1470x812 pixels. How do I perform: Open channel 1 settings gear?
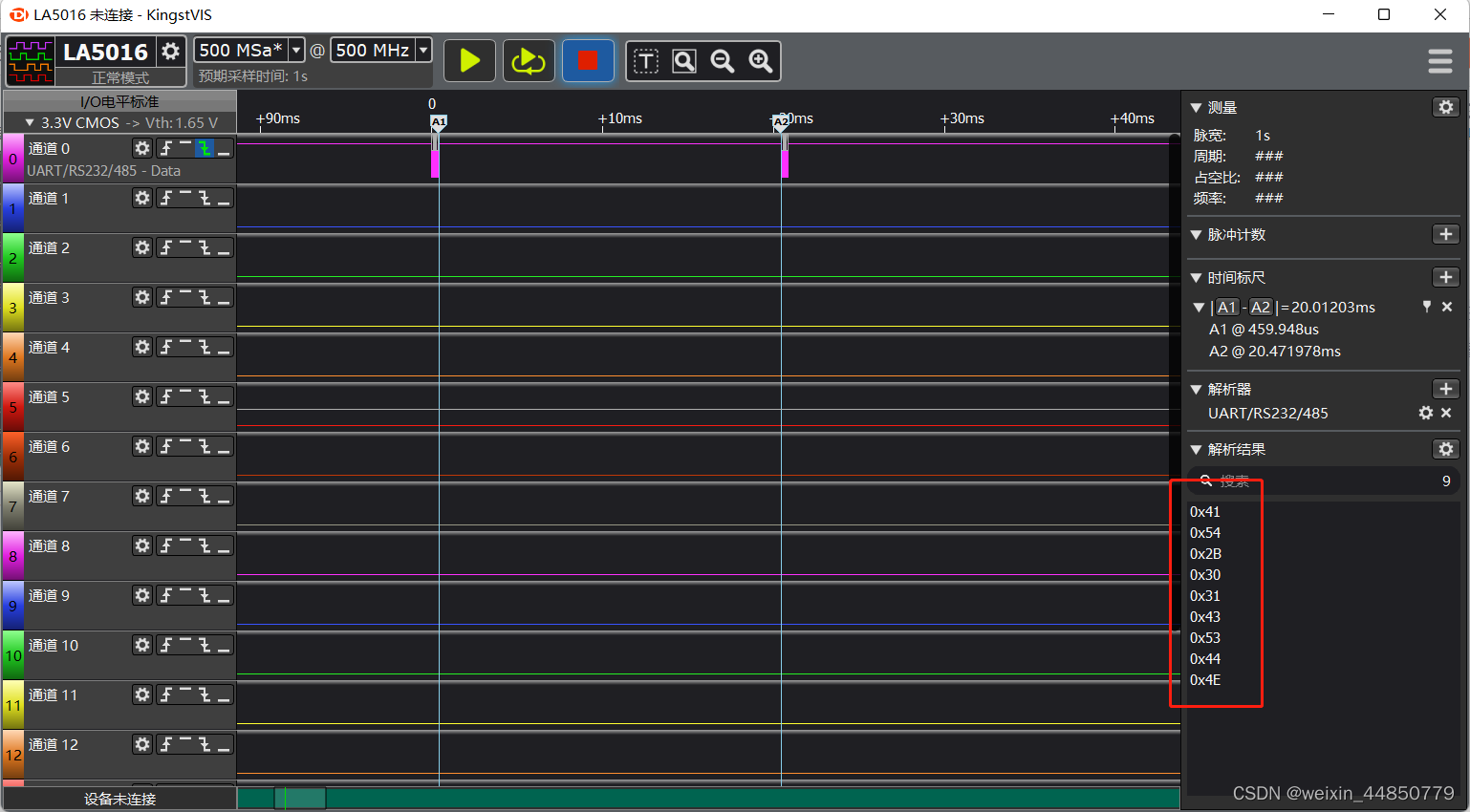tap(142, 198)
